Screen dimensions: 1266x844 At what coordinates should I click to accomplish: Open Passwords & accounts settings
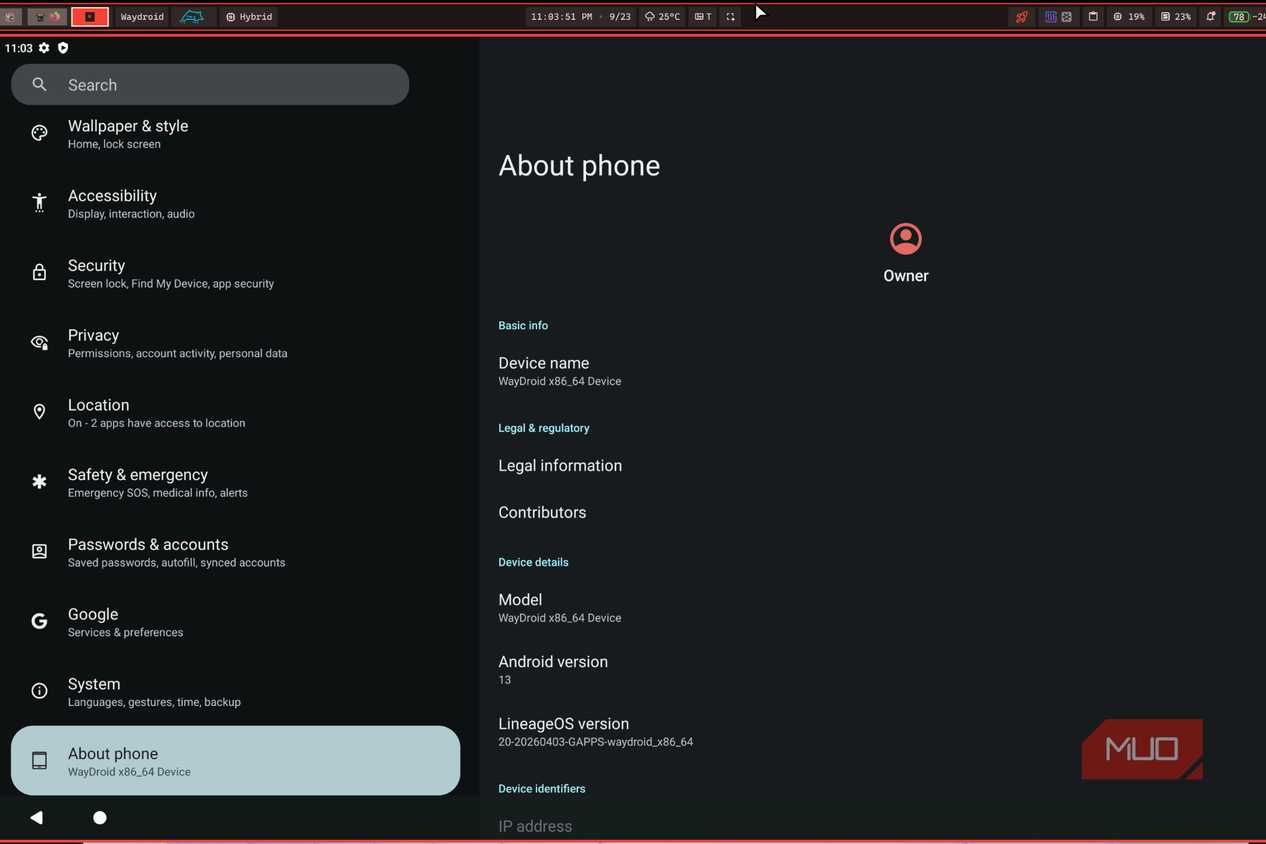(236, 552)
